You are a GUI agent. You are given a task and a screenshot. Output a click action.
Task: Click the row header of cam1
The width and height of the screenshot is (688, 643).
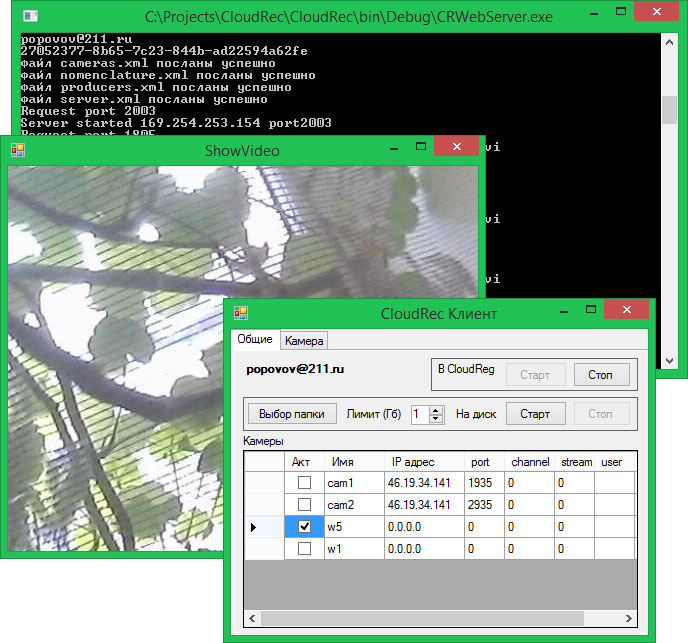(x=264, y=483)
